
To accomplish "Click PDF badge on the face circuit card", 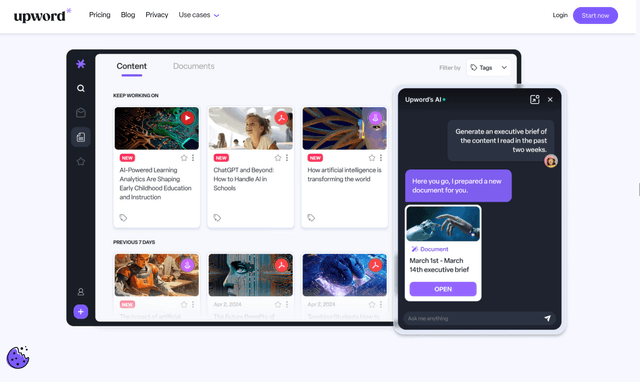I will tap(281, 265).
